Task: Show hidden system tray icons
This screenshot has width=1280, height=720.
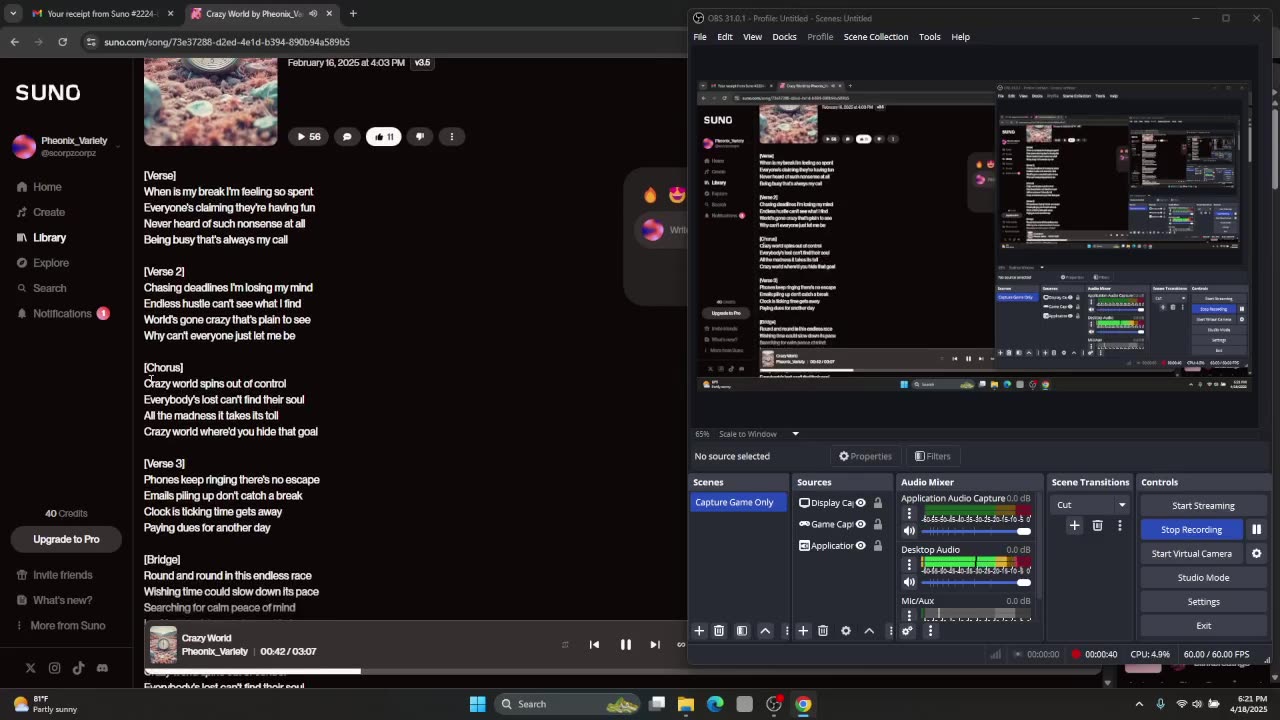Action: [x=1139, y=704]
